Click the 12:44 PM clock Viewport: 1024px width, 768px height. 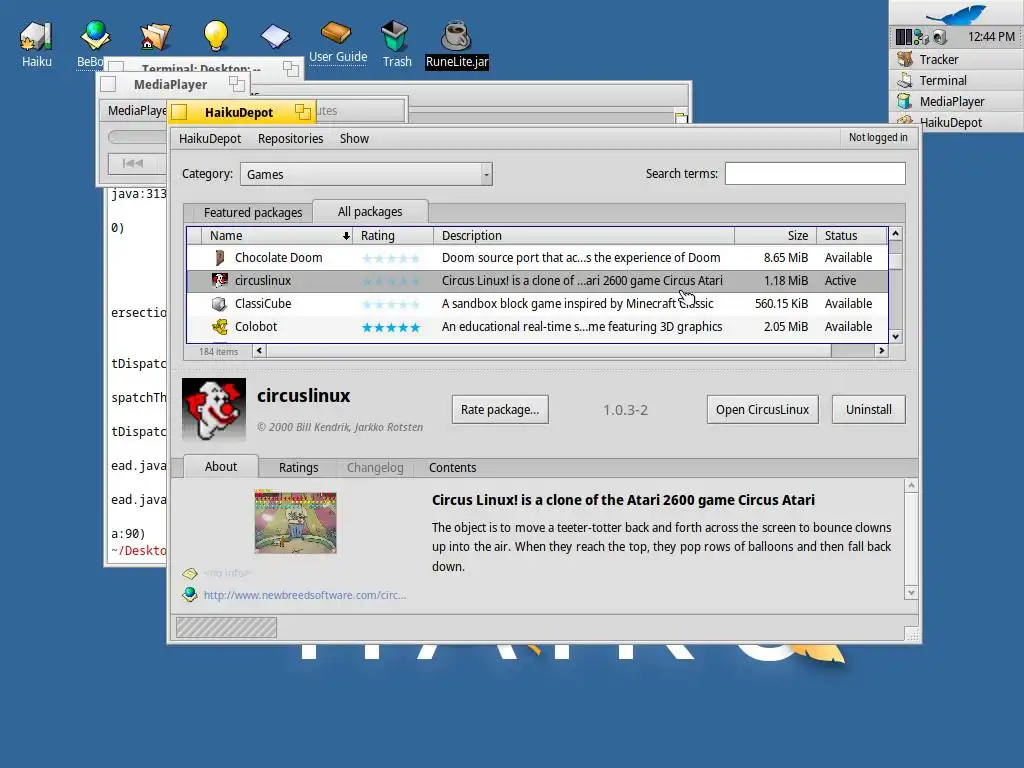click(x=991, y=37)
